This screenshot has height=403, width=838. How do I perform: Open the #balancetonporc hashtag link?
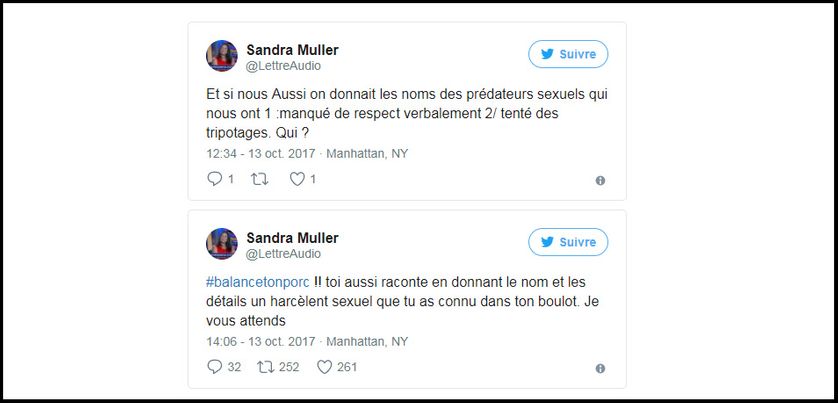tap(258, 283)
